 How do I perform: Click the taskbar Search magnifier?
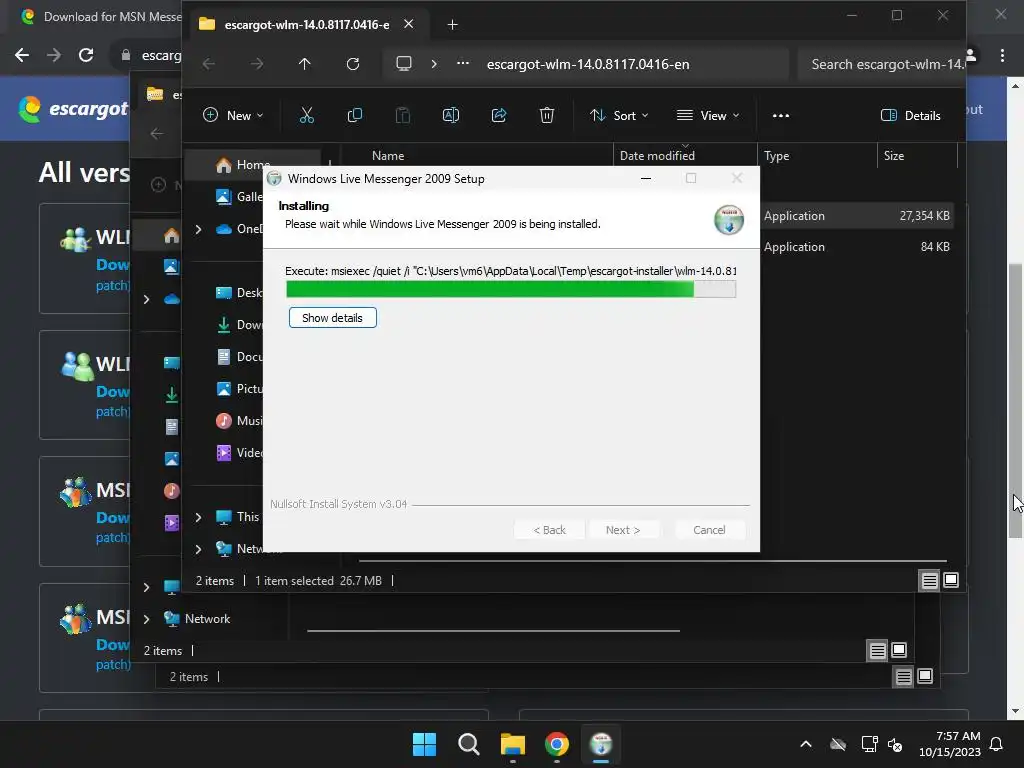pos(468,744)
